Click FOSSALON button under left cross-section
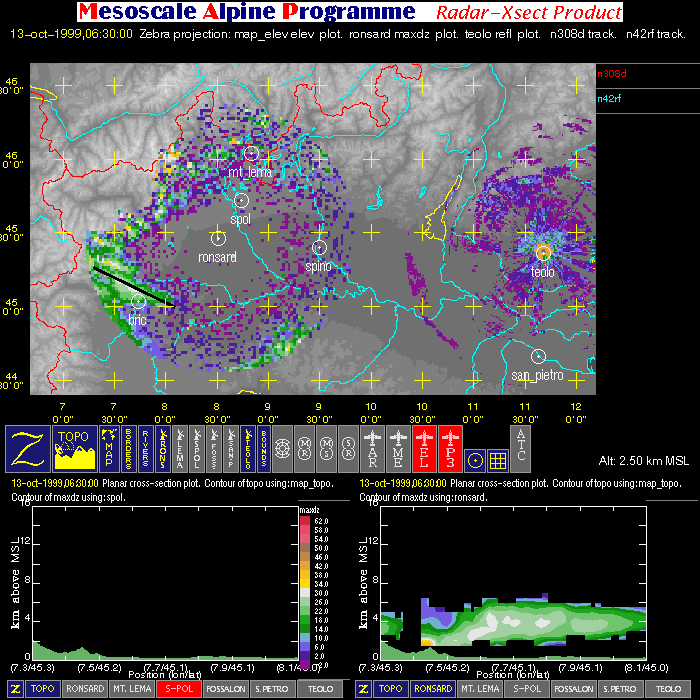The width and height of the screenshot is (700, 700). 226,689
